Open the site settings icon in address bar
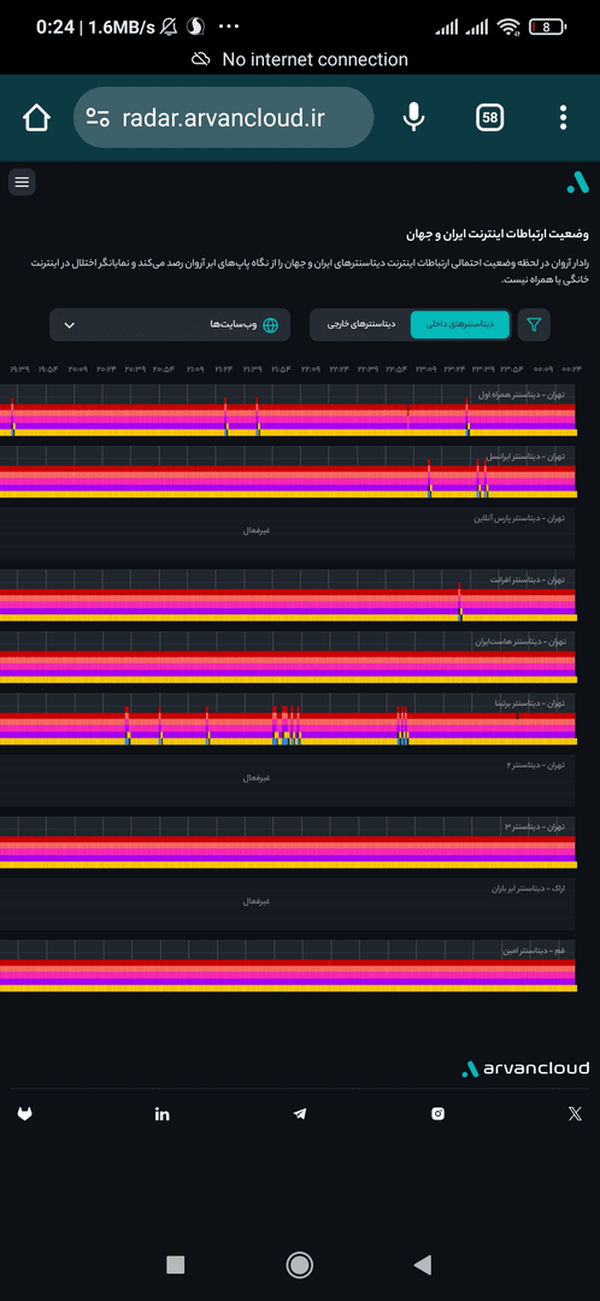This screenshot has height=1301, width=600. pos(97,118)
